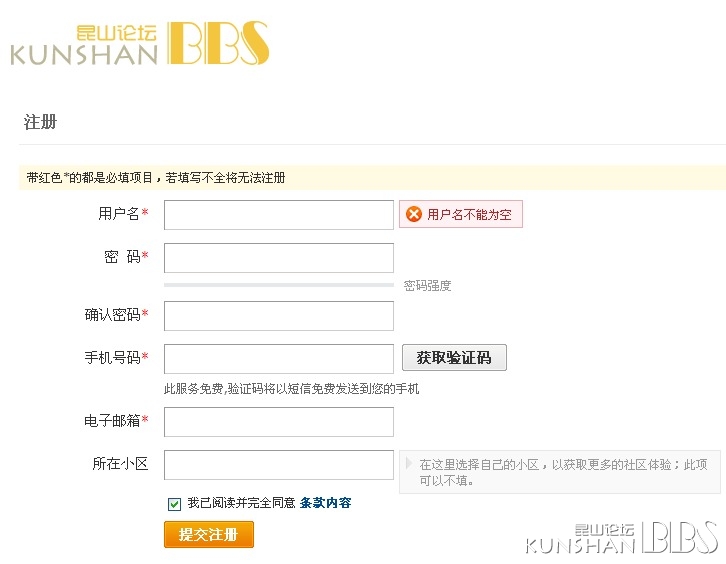Screen dimensions: 726x564
Task: Select the 确认密码 confirm password field
Action: point(279,316)
